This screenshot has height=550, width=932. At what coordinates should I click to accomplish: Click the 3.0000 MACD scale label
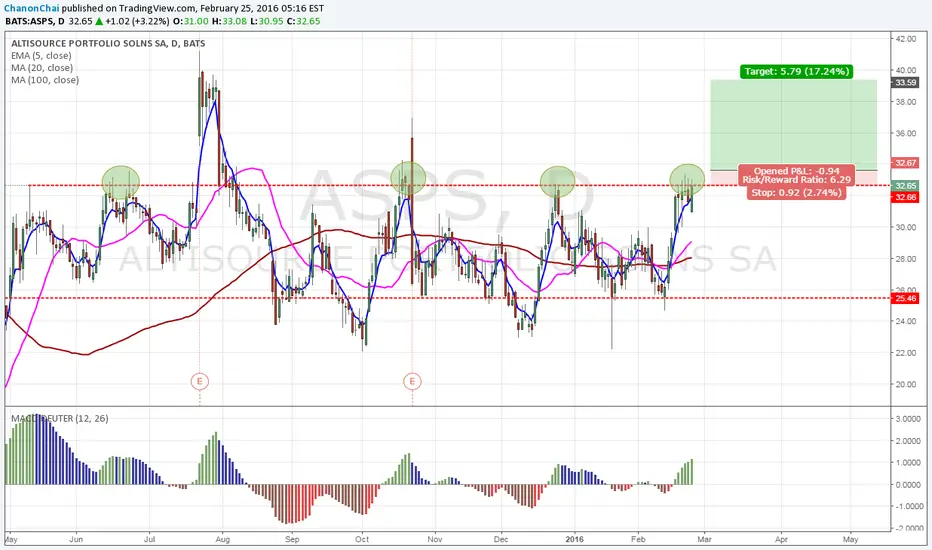(908, 419)
